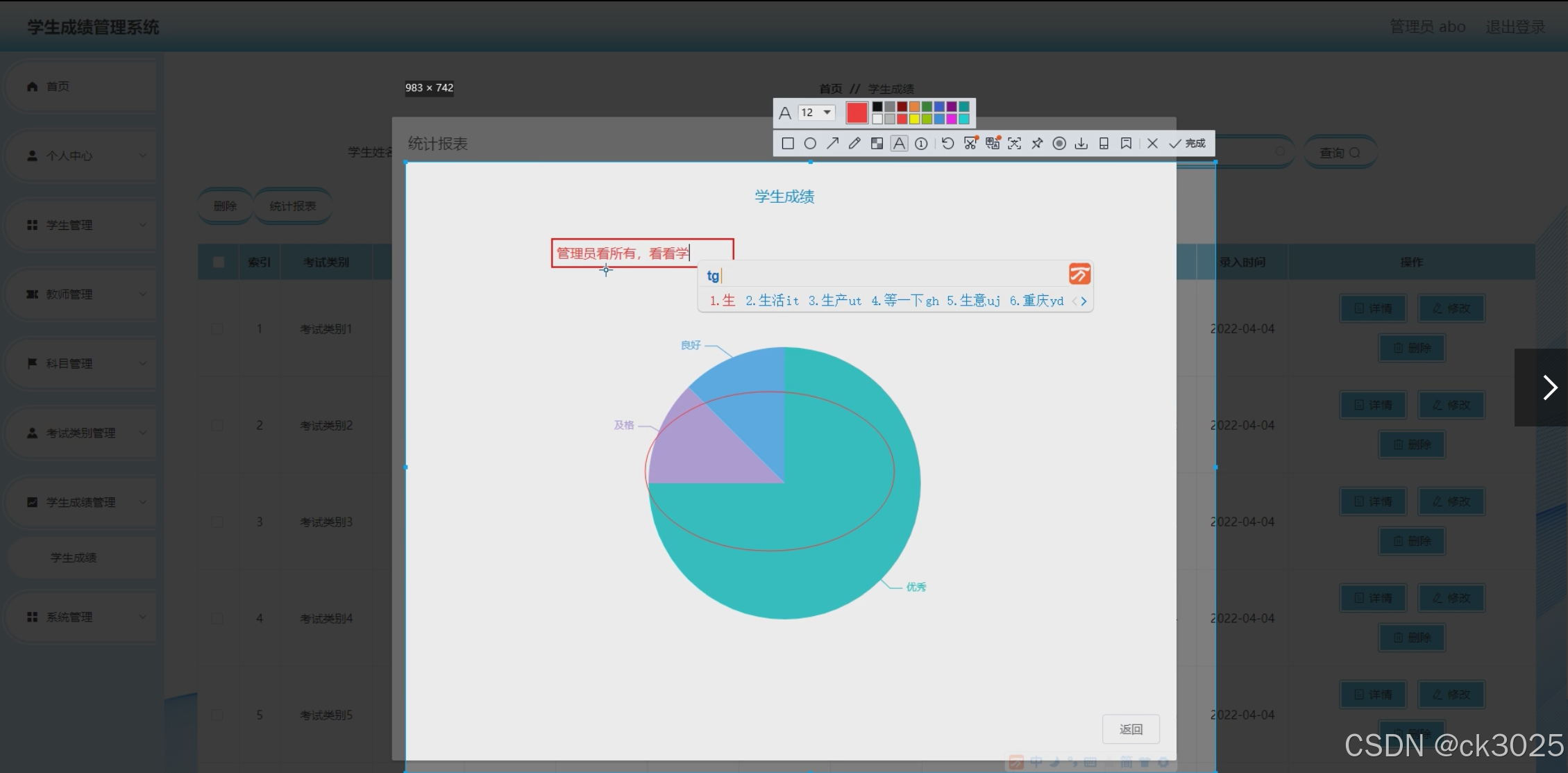Screen dimensions: 1568x773
Task: Choose the yellow color swatch
Action: click(915, 119)
